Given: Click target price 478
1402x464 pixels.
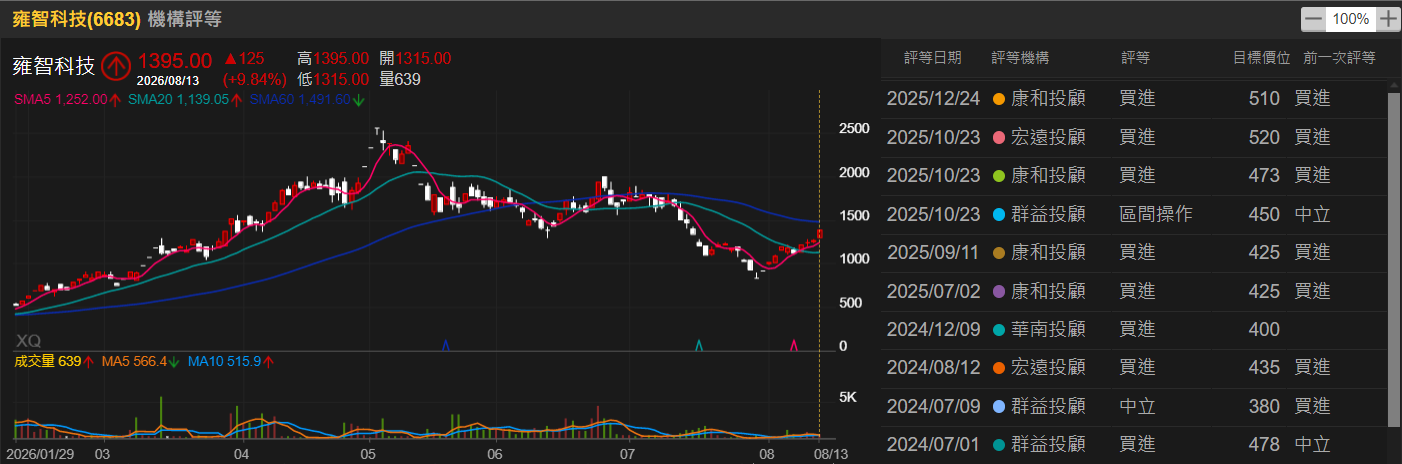Looking at the screenshot, I should point(1264,445).
